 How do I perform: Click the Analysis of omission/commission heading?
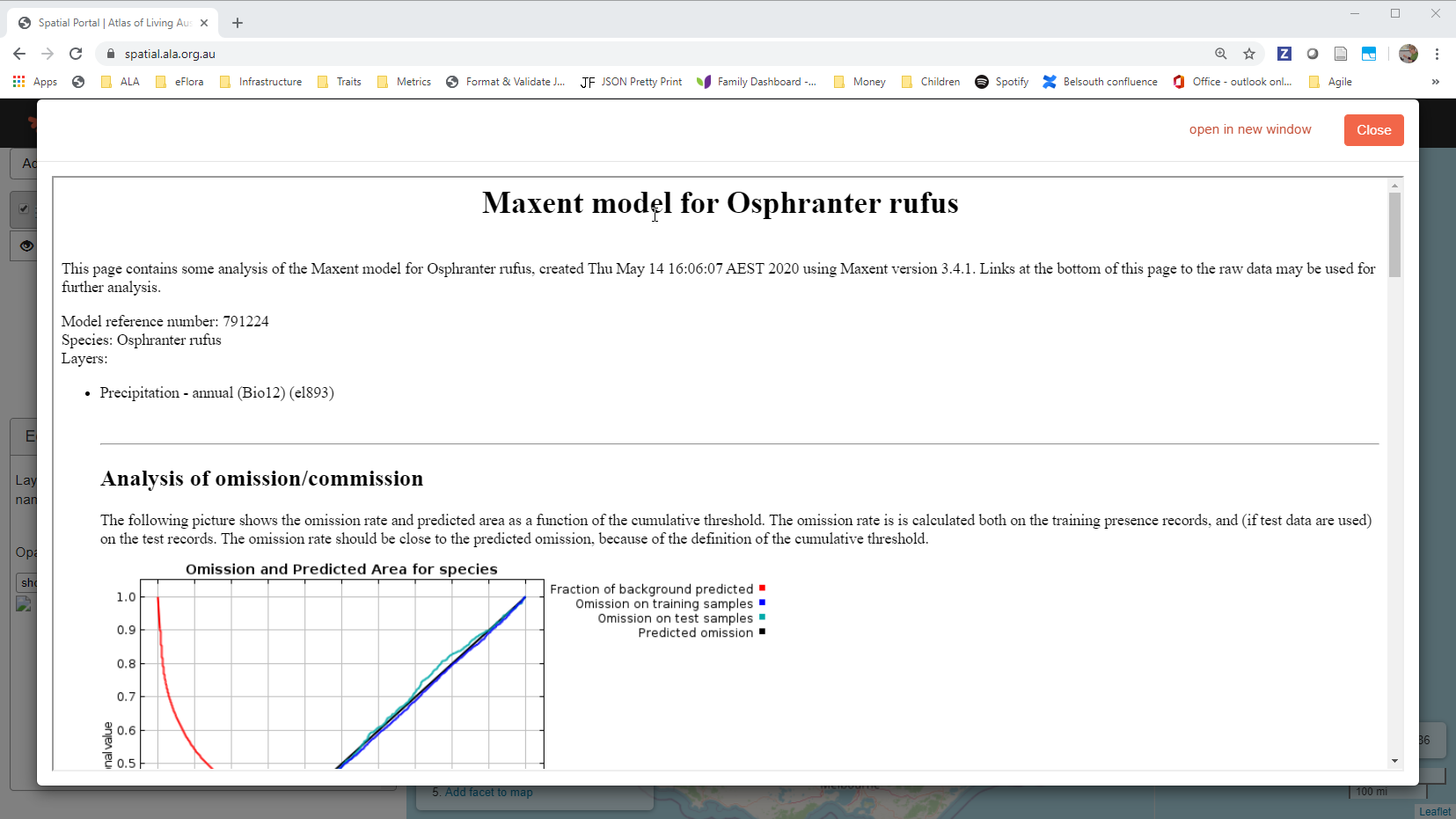261,479
